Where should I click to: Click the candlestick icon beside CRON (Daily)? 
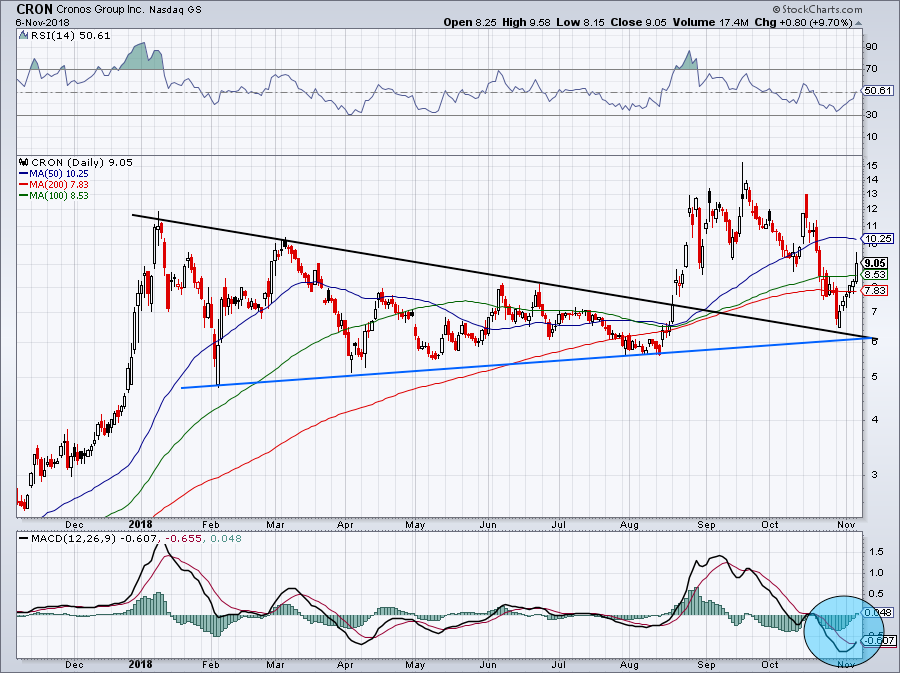(23, 162)
